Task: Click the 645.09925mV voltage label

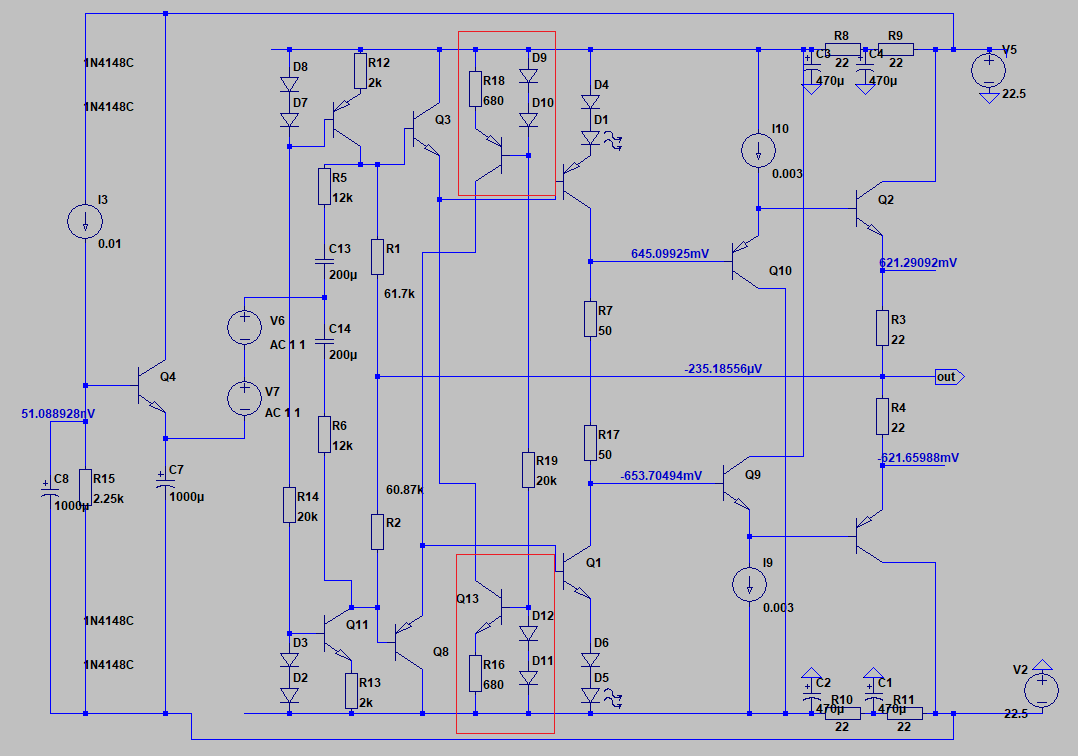Action: point(670,254)
